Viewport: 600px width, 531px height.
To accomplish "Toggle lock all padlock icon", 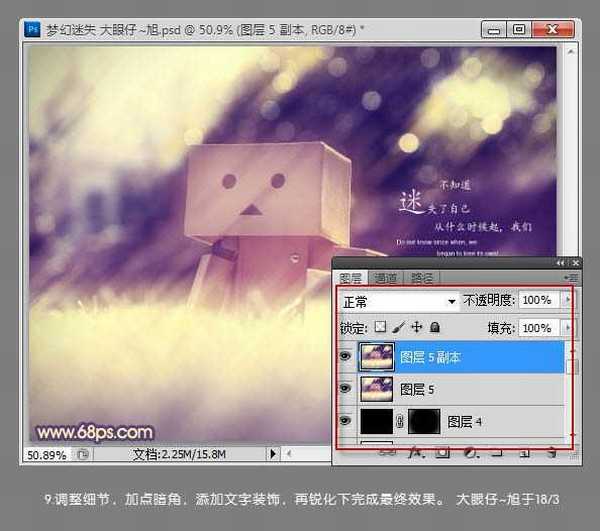I will pos(435,327).
